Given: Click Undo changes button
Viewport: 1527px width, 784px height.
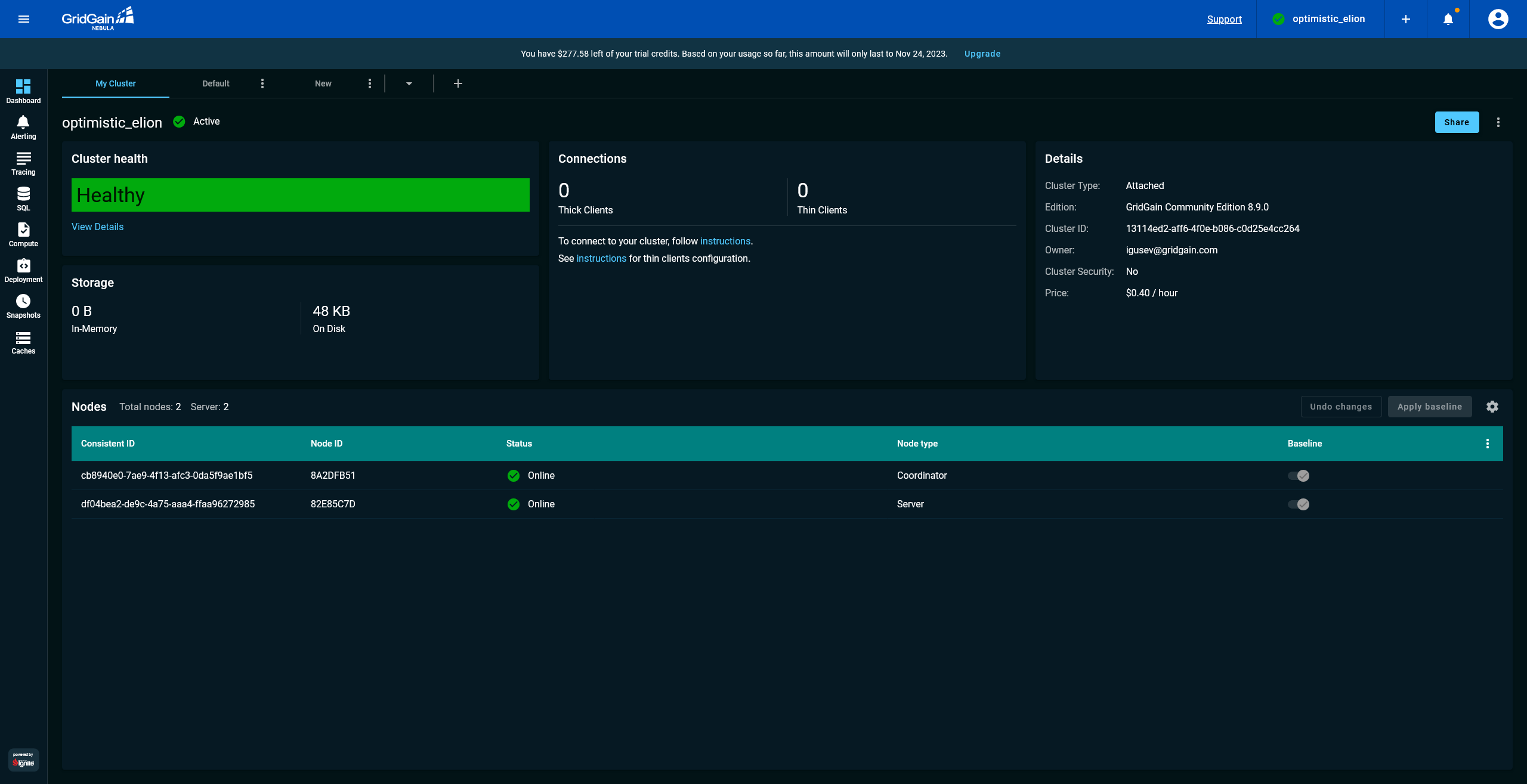Looking at the screenshot, I should click(1341, 407).
